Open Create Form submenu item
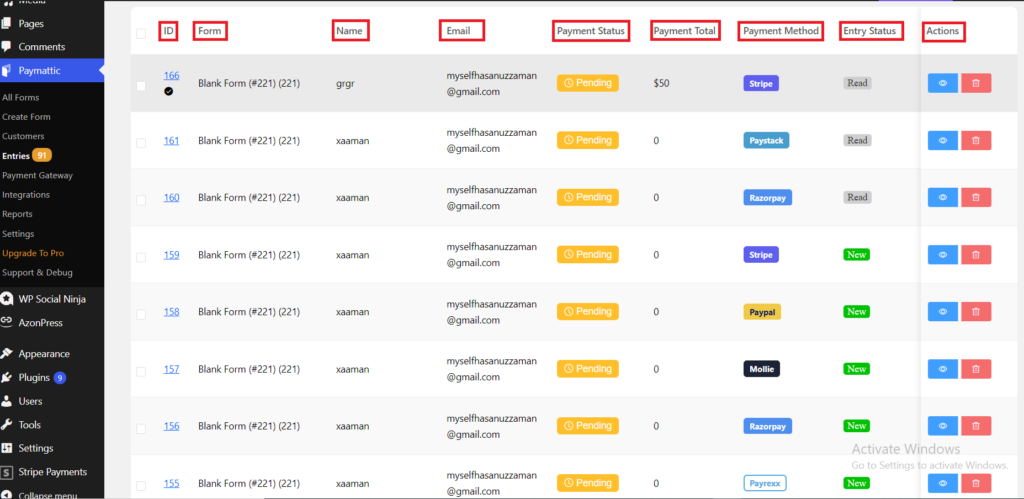 coord(26,117)
